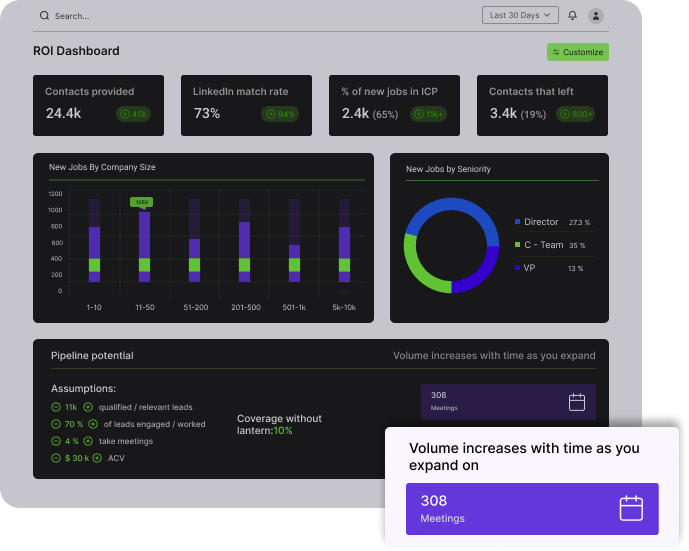The height and width of the screenshot is (551, 689).
Task: Click the search magnifier icon
Action: pyautogui.click(x=44, y=16)
